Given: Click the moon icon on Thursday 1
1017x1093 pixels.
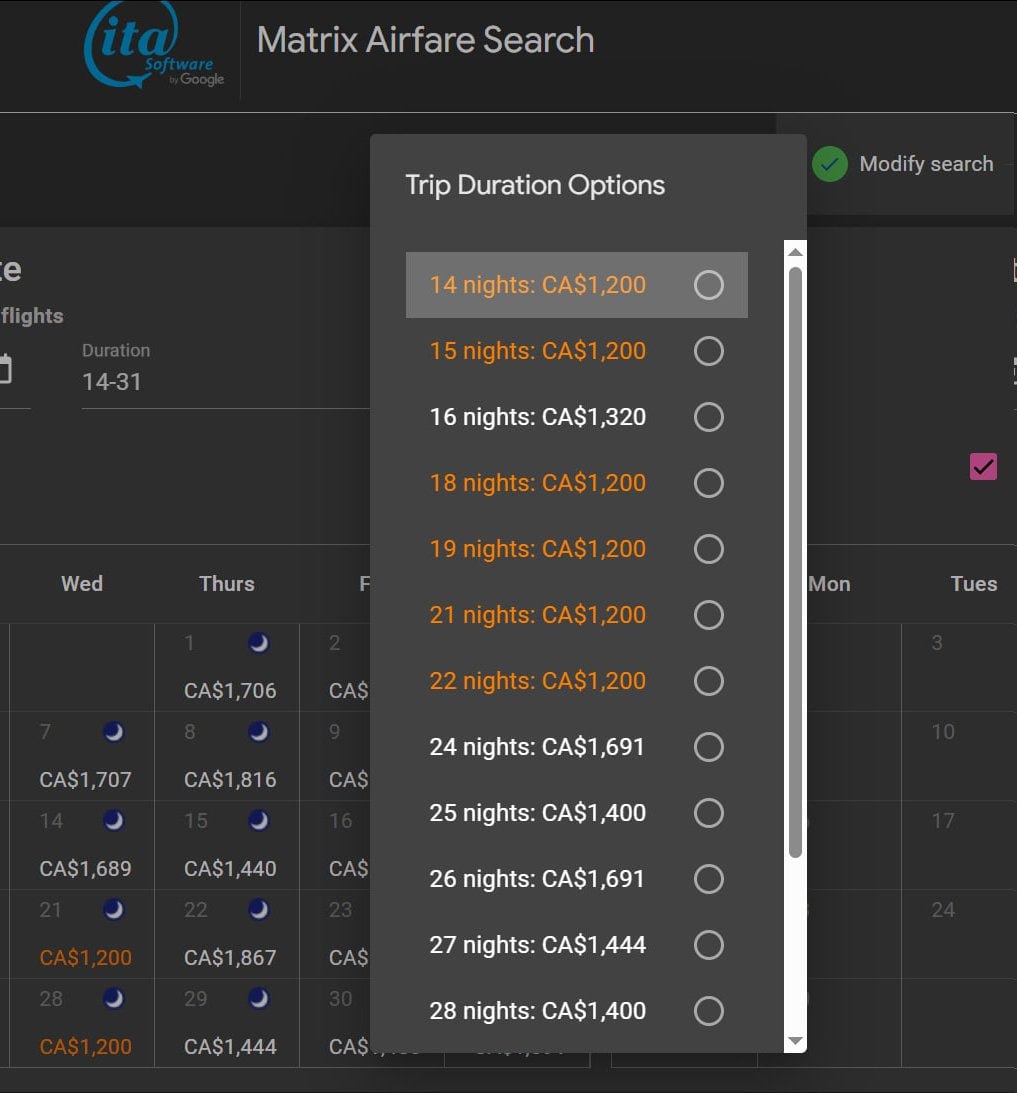Looking at the screenshot, I should pos(259,643).
